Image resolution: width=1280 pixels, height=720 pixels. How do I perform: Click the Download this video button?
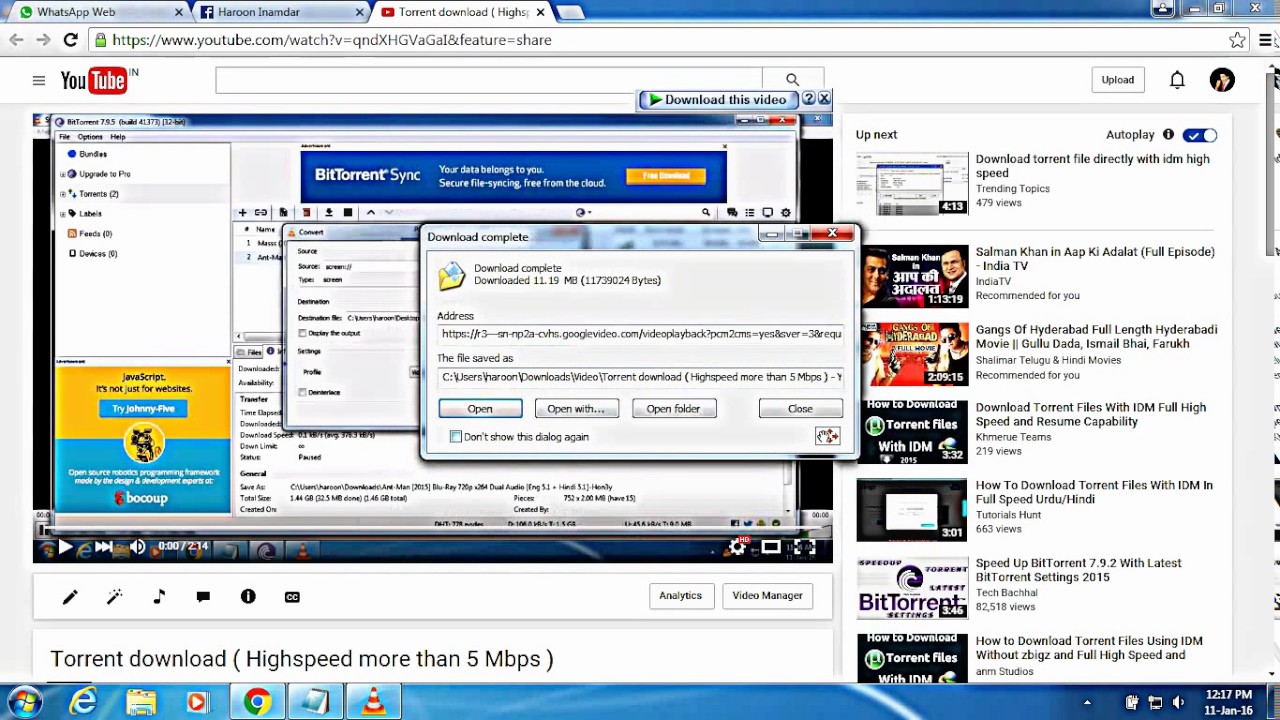click(x=717, y=99)
